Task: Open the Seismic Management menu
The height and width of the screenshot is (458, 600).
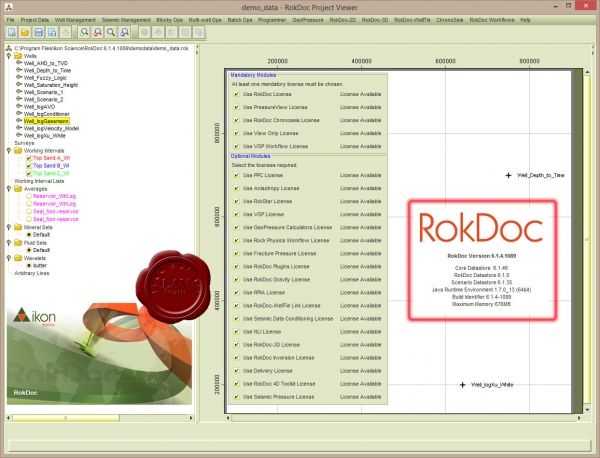Action: click(x=126, y=20)
